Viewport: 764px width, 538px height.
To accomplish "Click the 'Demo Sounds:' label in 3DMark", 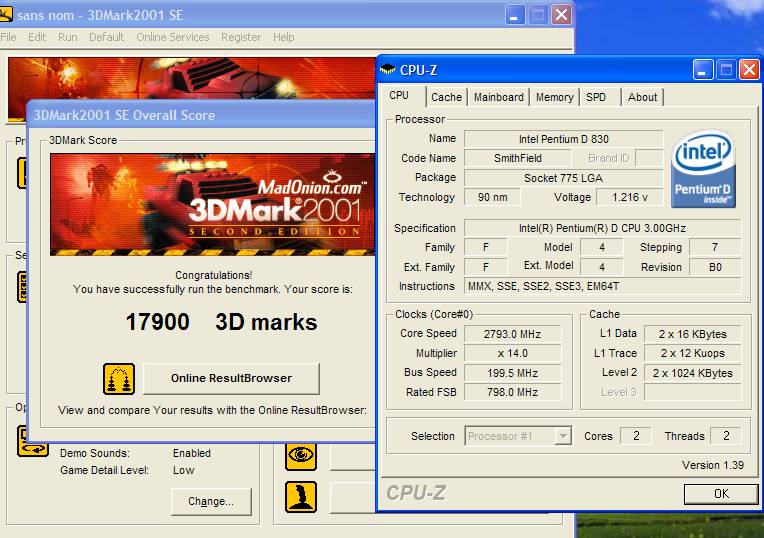I will 95,453.
